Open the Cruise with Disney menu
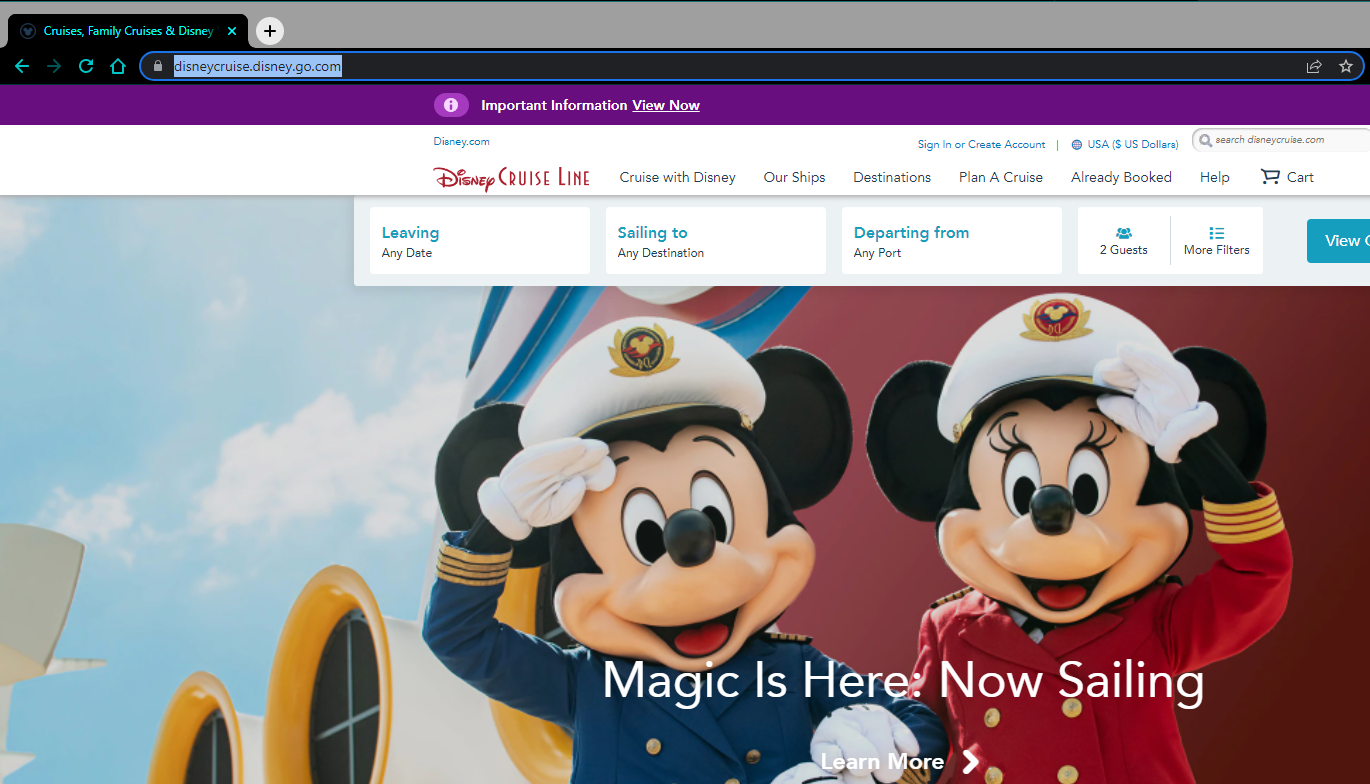 coord(677,177)
